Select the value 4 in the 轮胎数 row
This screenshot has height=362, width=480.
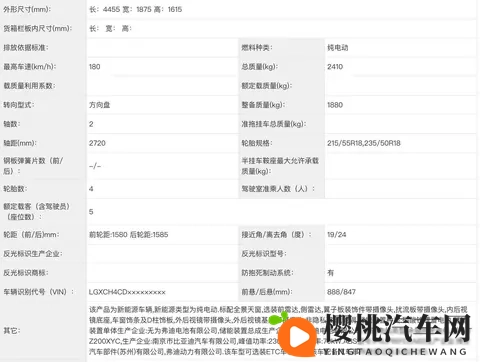click(x=91, y=189)
